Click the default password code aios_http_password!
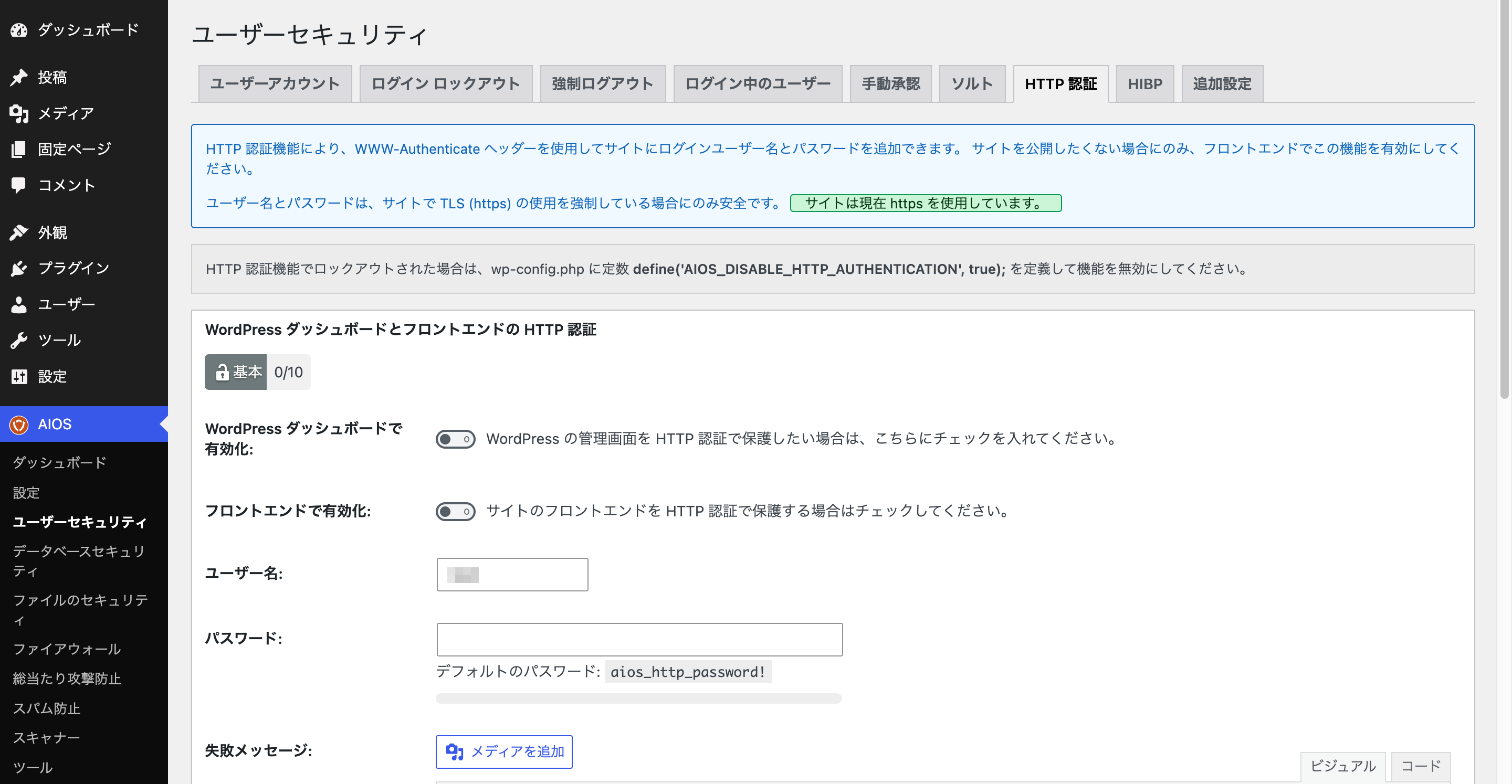 tap(688, 673)
